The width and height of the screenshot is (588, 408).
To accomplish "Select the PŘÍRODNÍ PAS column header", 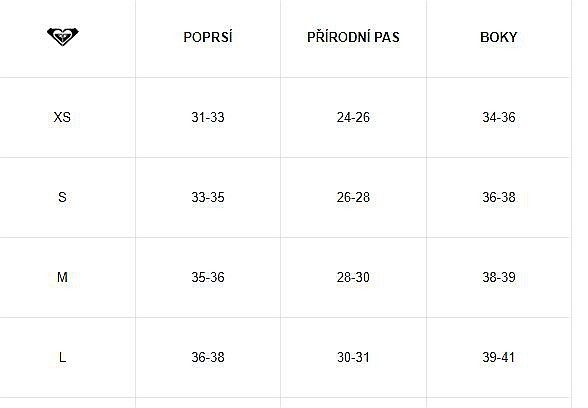I will (x=353, y=37).
